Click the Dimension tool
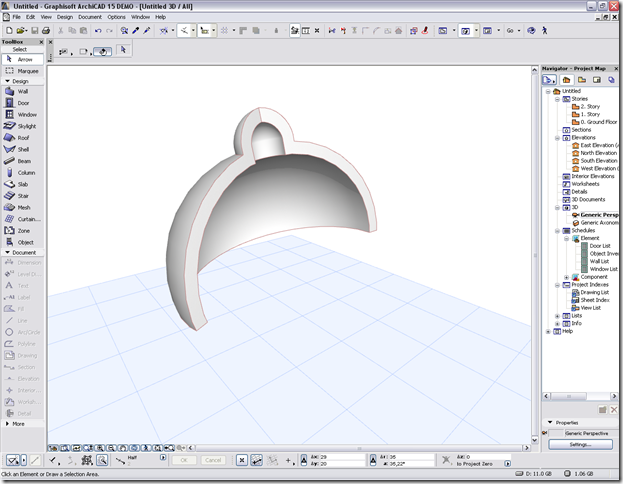 point(22,263)
